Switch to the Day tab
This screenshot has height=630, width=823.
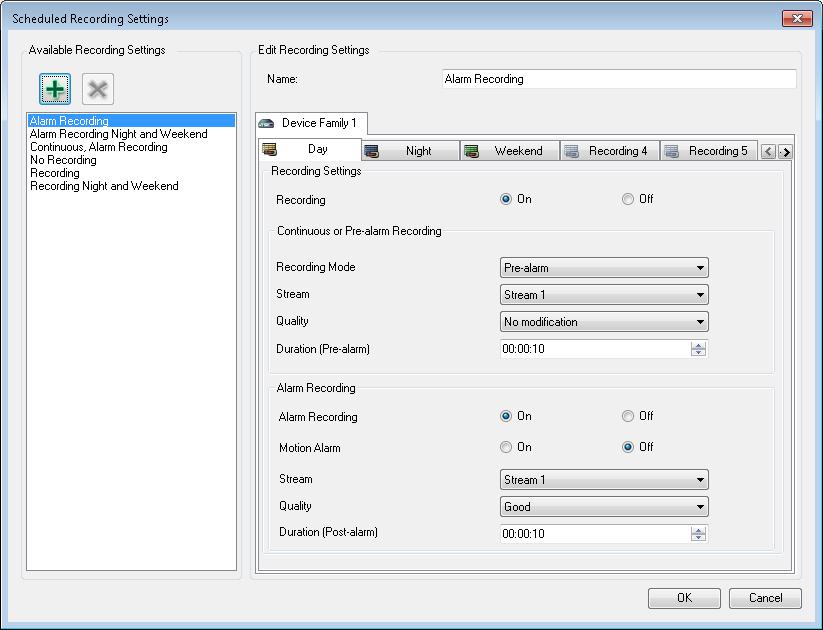310,149
